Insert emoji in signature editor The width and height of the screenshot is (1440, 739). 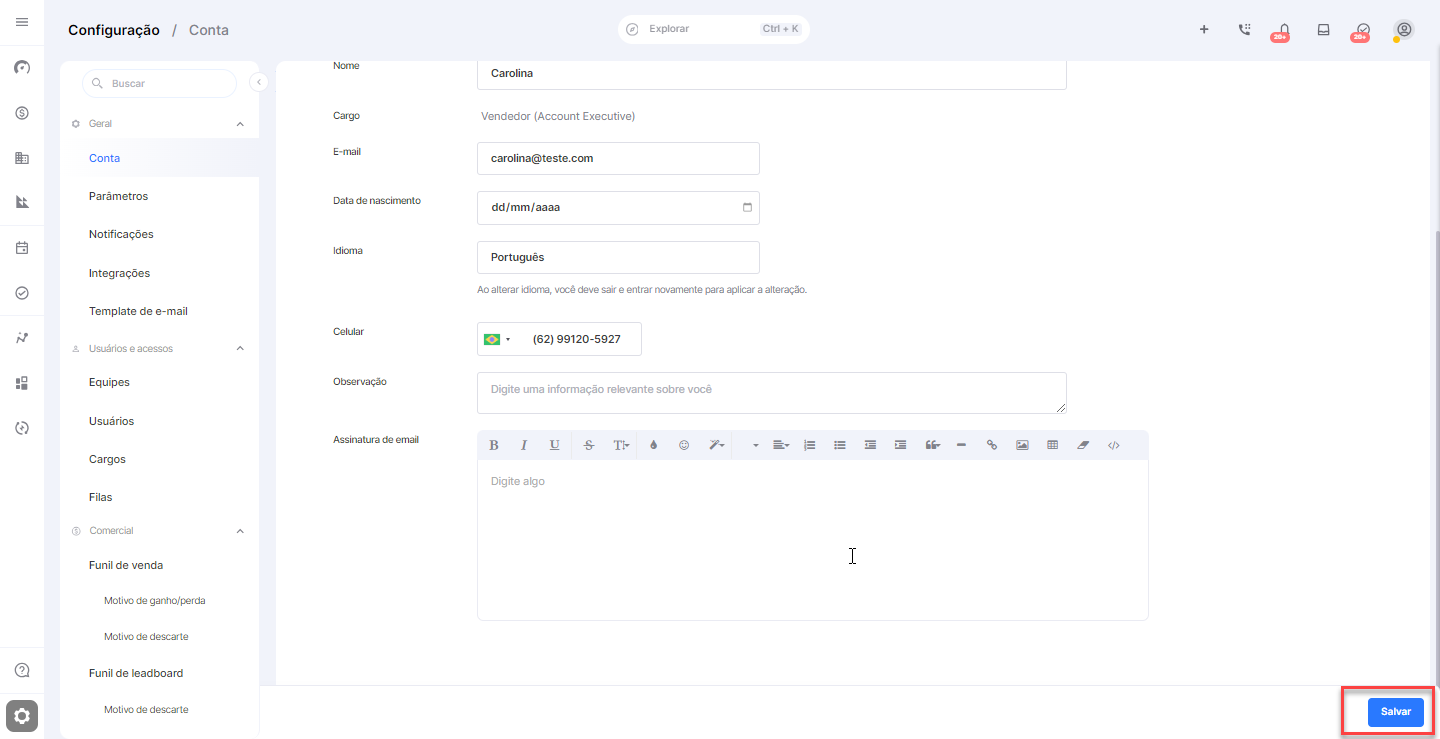684,445
